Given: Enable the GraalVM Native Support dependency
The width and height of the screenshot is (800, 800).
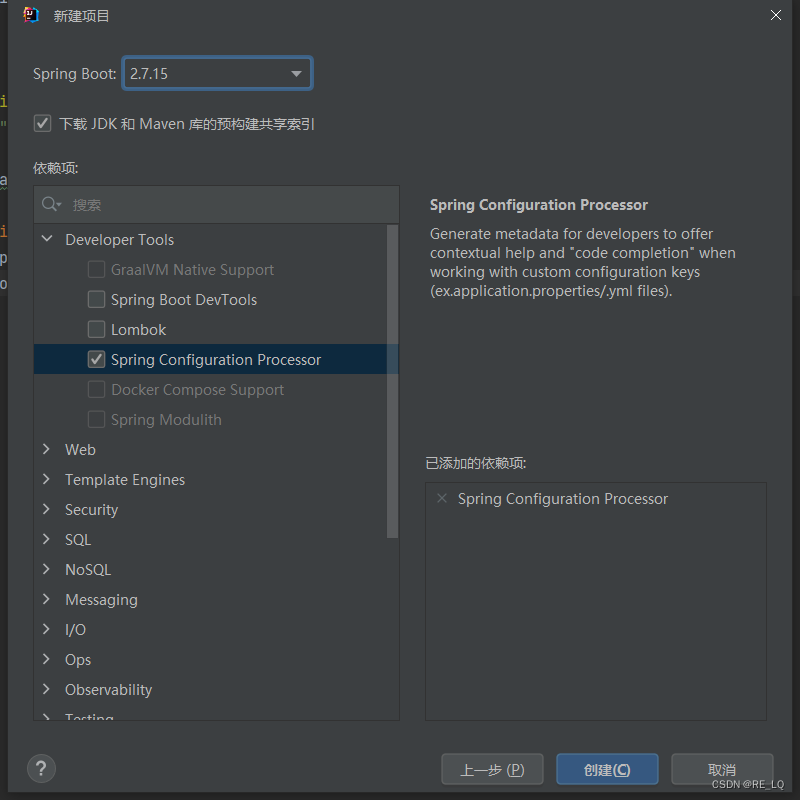Looking at the screenshot, I should click(x=96, y=269).
